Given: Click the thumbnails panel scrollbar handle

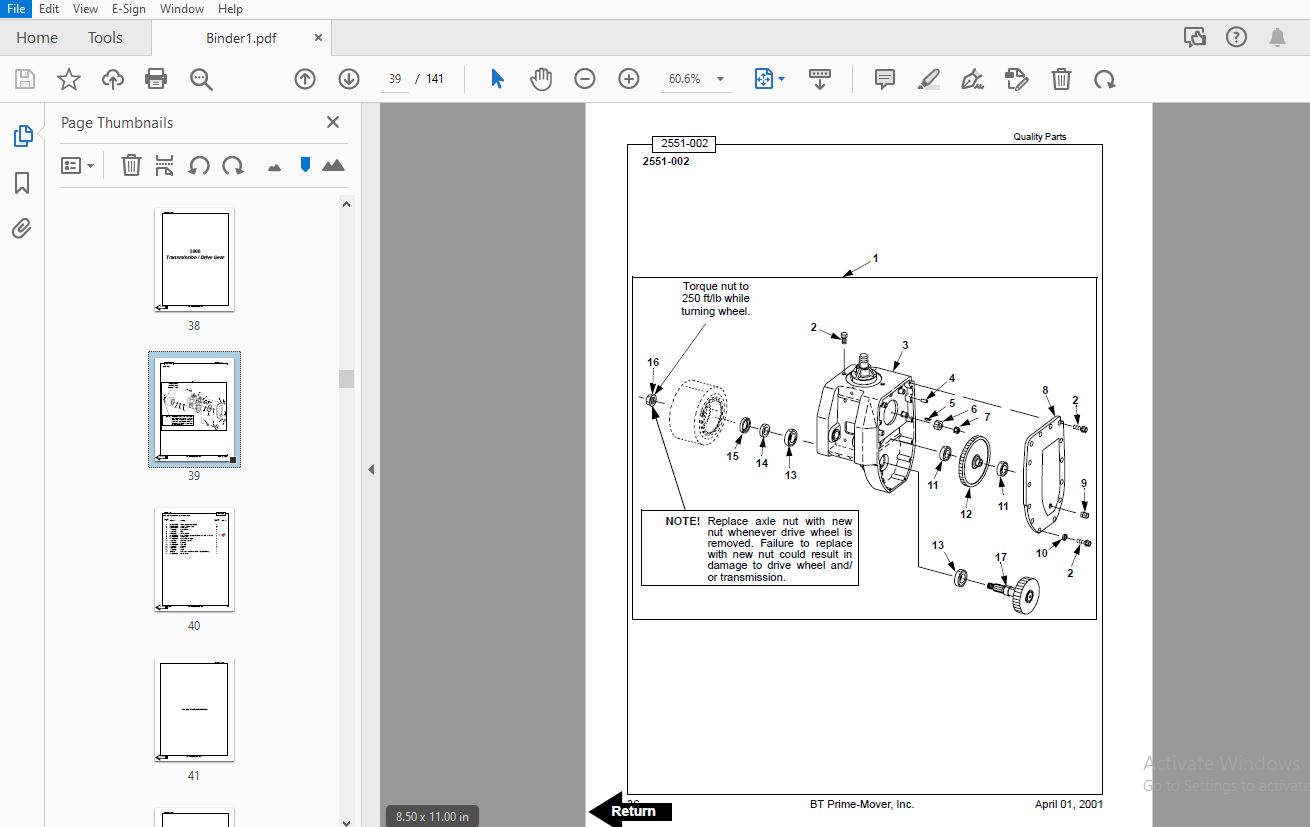Looking at the screenshot, I should (346, 378).
